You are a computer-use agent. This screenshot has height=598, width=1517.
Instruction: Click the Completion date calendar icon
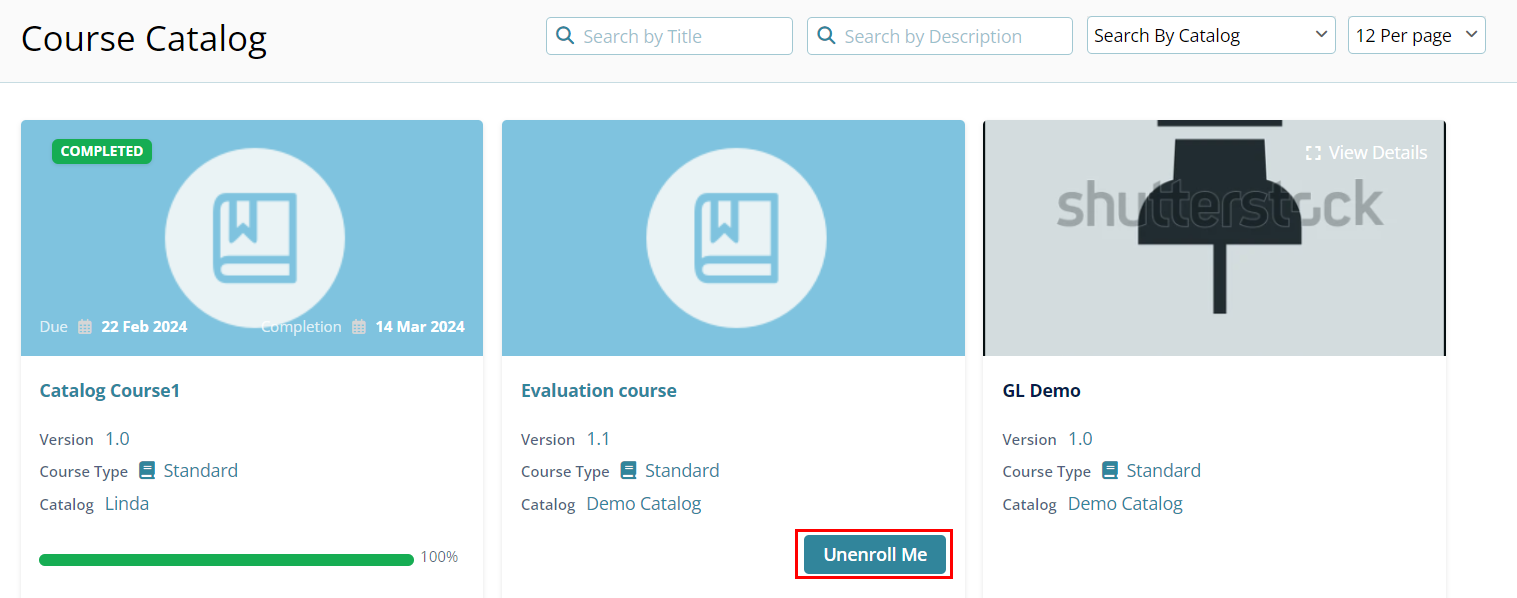pos(359,327)
